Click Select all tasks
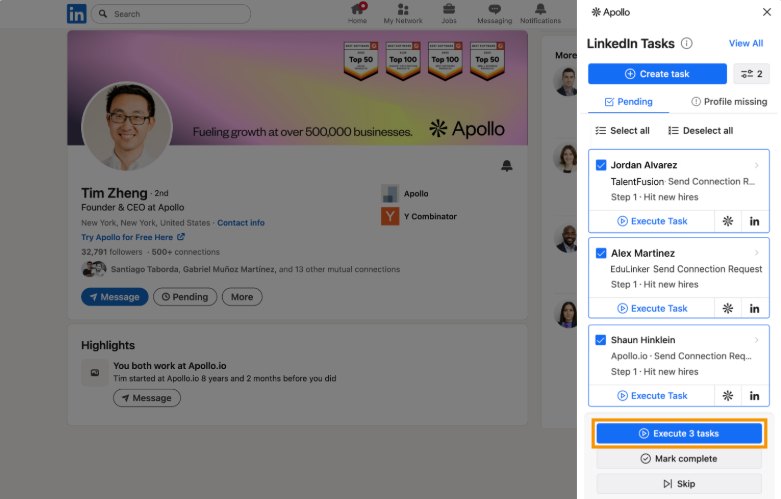This screenshot has width=781, height=499. click(x=623, y=130)
